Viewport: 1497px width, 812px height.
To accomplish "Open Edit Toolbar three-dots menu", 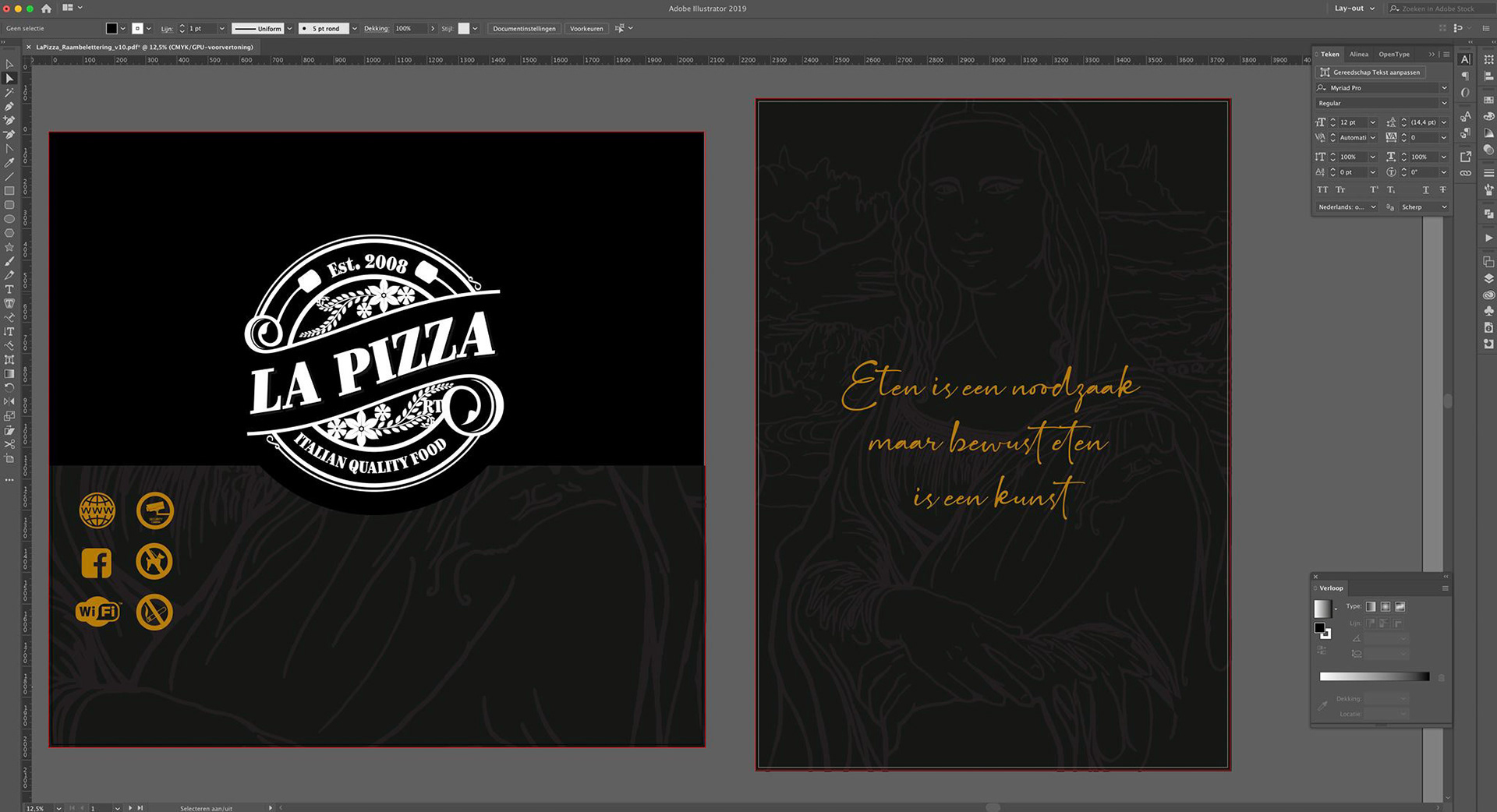I will tap(9, 480).
